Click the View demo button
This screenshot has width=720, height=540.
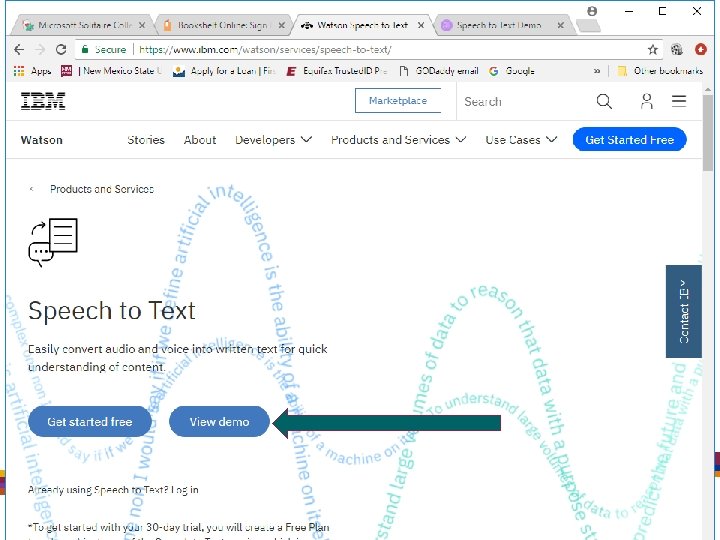click(x=219, y=422)
